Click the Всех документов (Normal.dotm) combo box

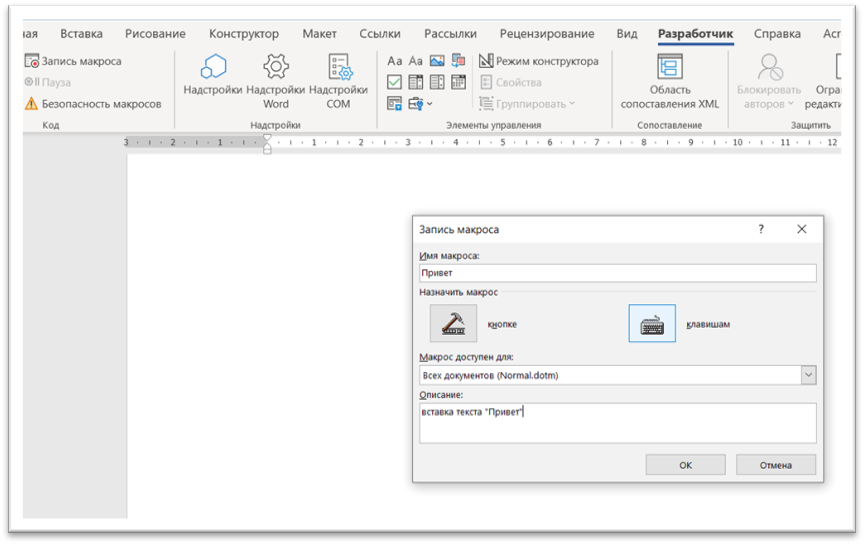tap(618, 375)
